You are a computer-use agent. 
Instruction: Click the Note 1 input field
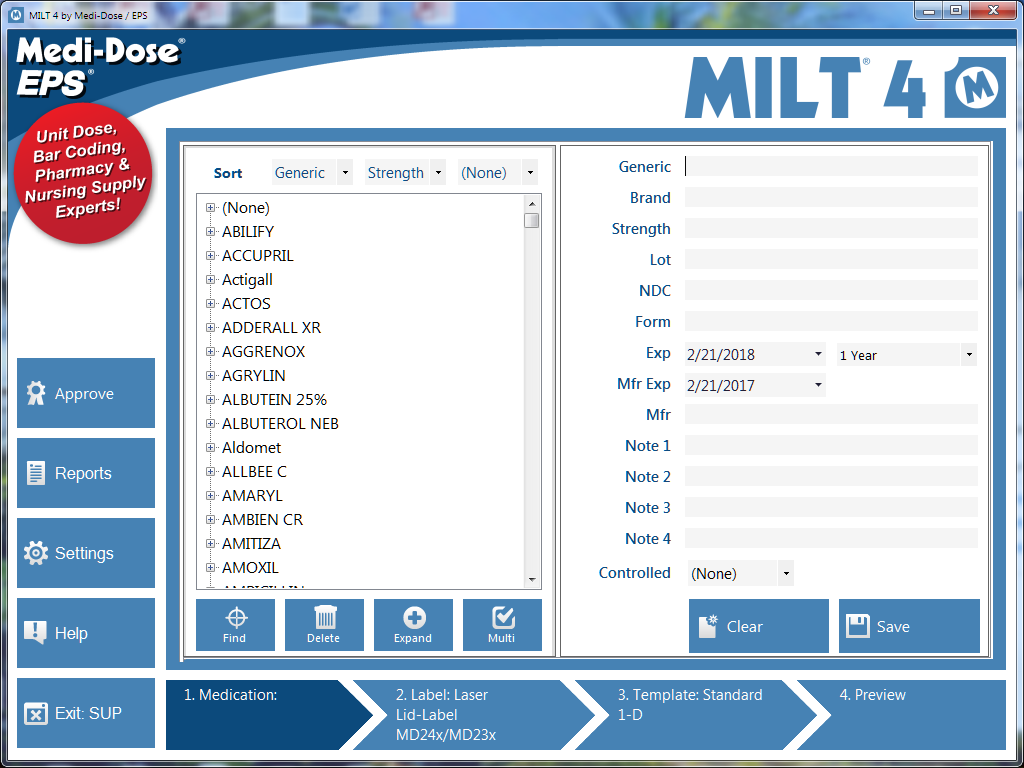pos(831,445)
